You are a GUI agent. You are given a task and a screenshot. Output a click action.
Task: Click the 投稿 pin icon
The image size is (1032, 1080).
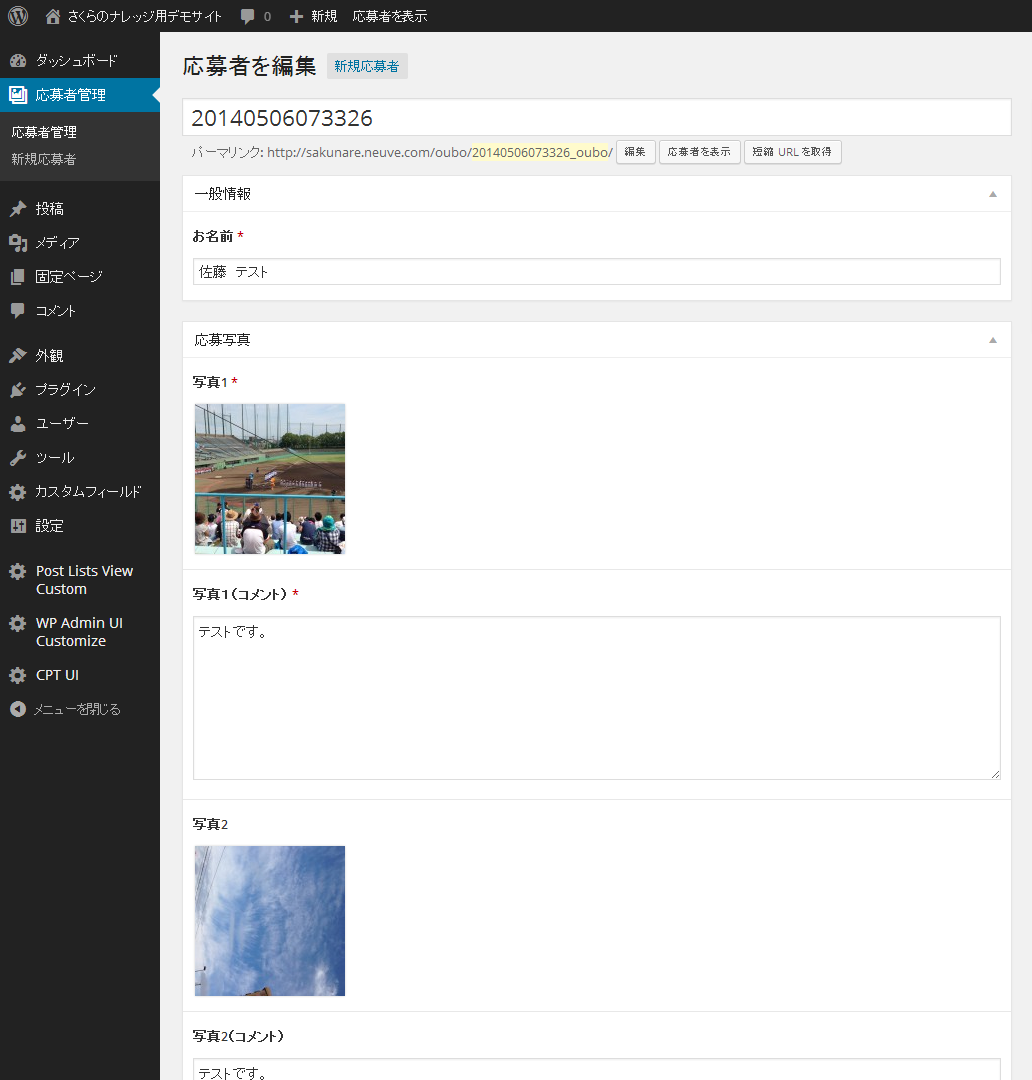click(18, 209)
